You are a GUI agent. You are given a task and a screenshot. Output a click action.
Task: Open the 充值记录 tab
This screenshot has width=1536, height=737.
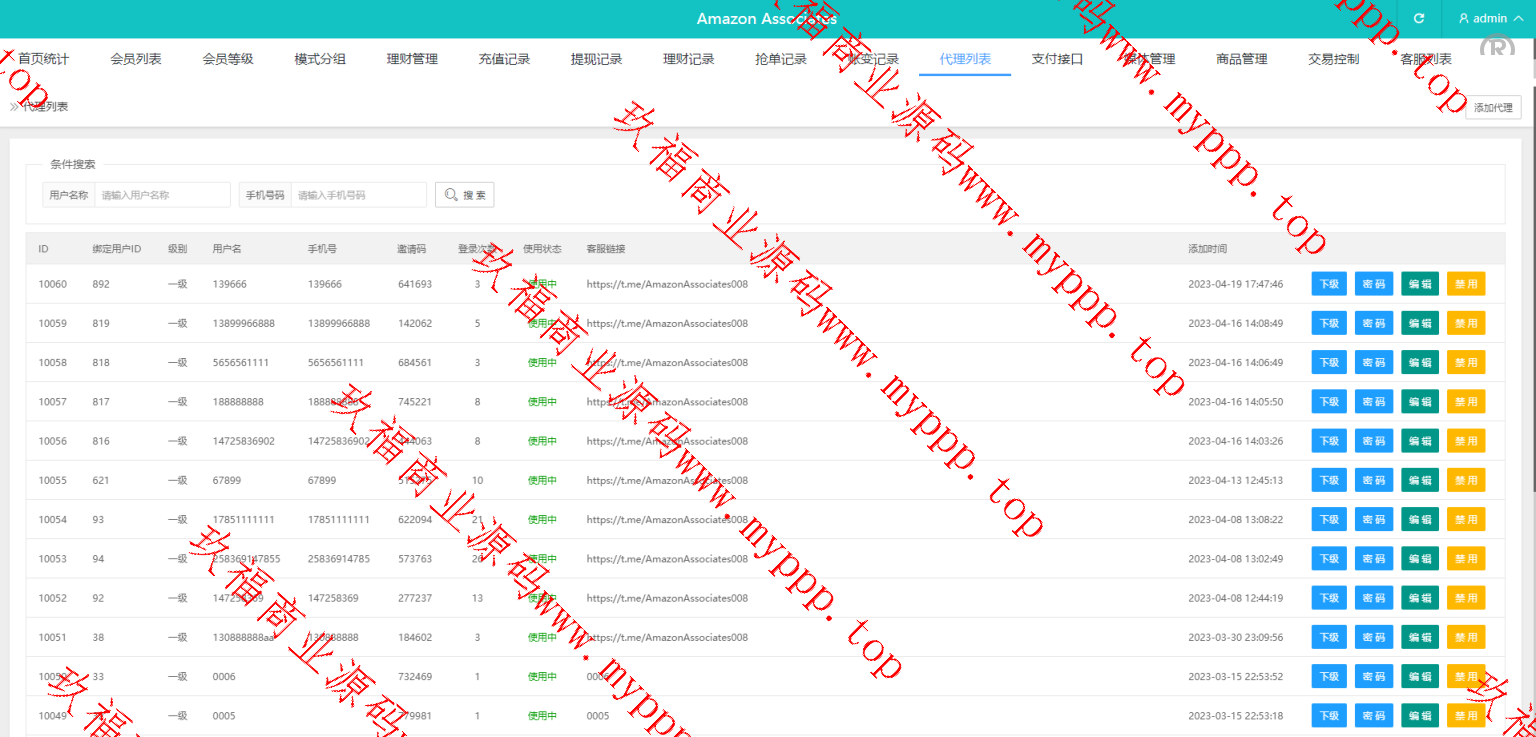point(504,59)
